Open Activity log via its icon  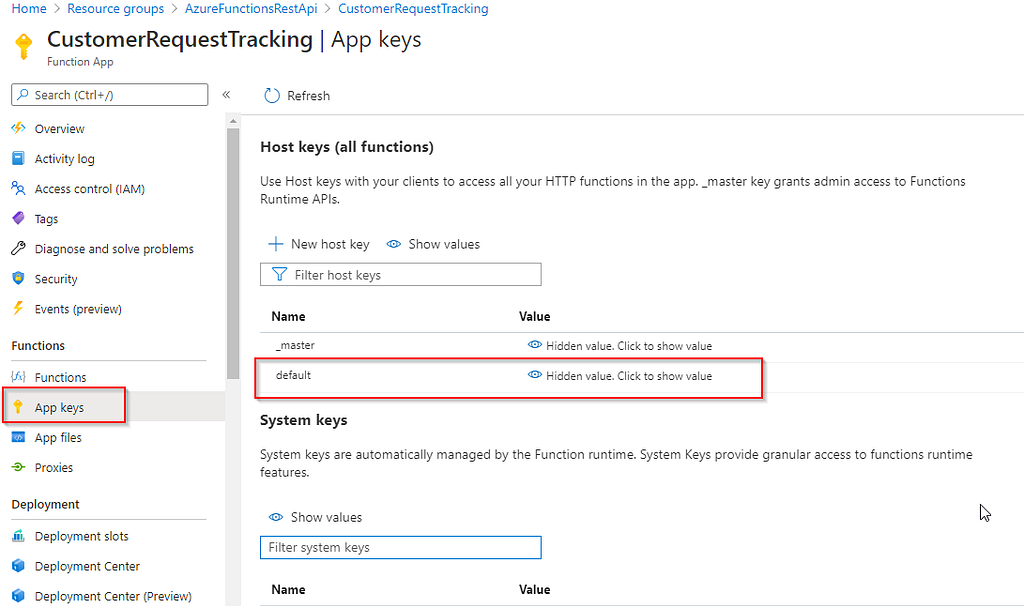coord(18,158)
